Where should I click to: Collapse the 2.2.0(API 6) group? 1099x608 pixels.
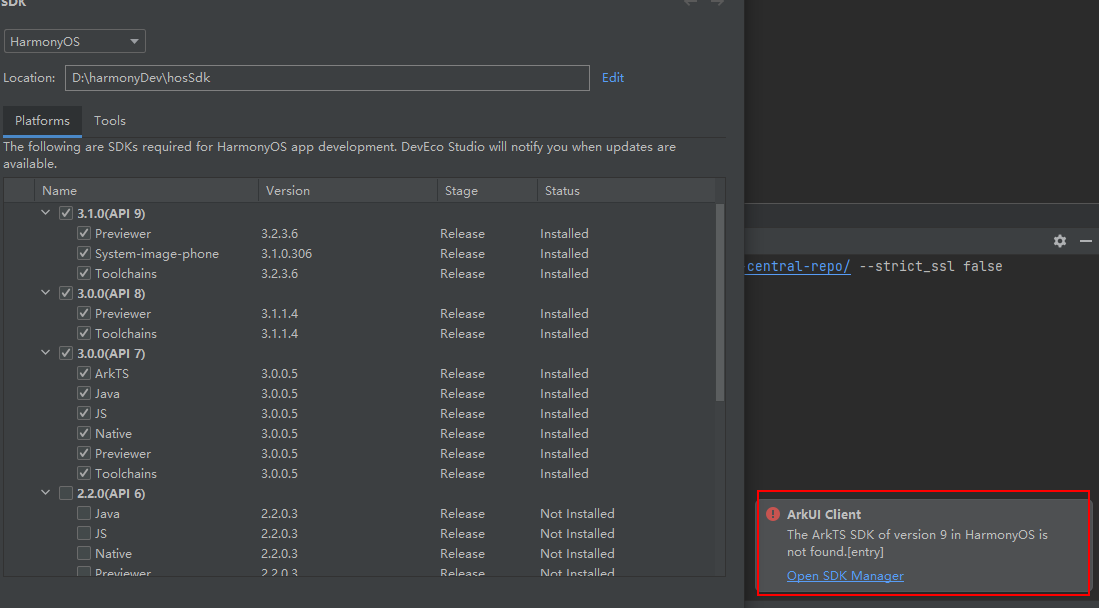tap(46, 492)
